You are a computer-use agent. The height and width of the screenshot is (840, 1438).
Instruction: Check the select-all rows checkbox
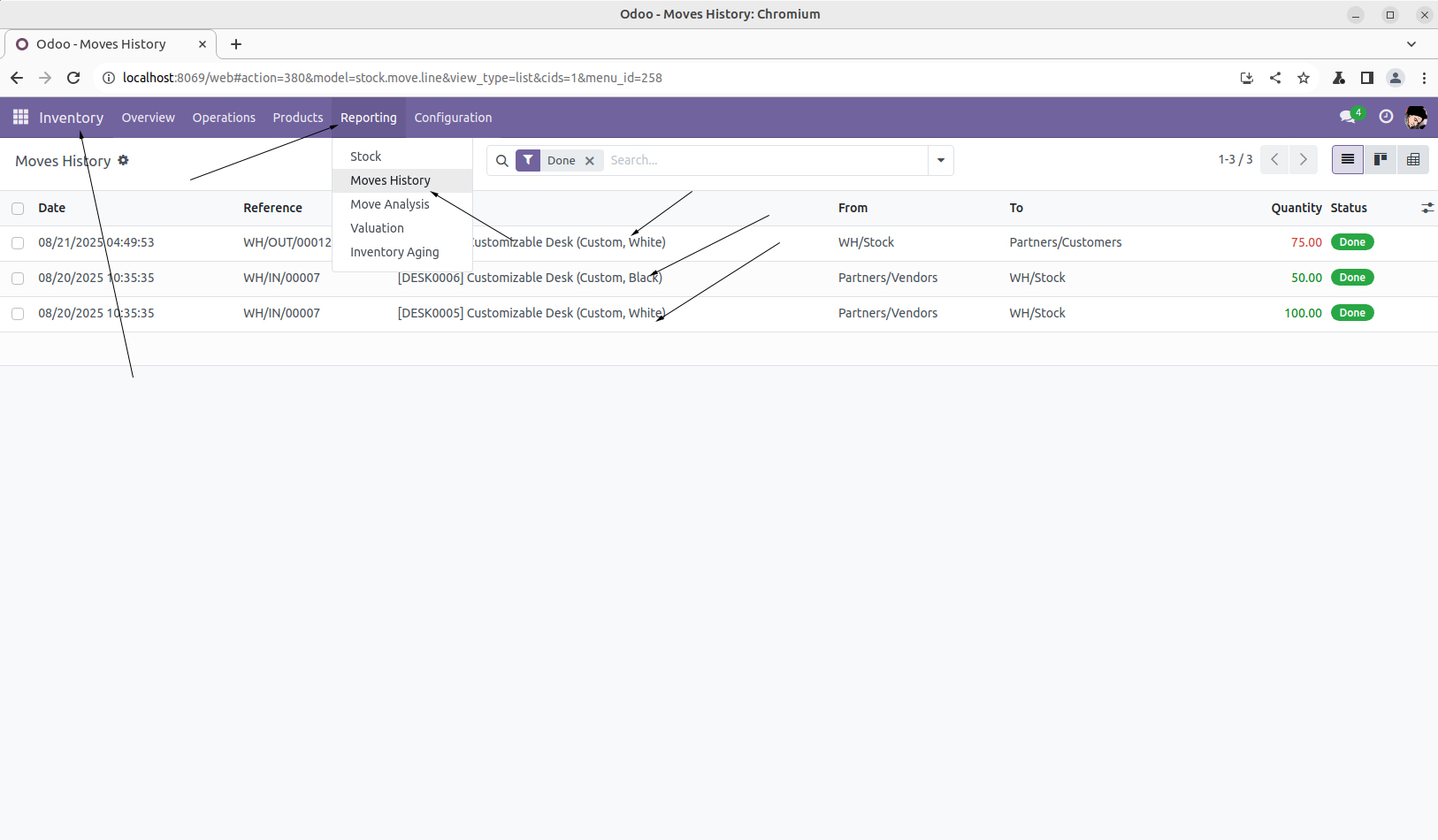click(18, 209)
